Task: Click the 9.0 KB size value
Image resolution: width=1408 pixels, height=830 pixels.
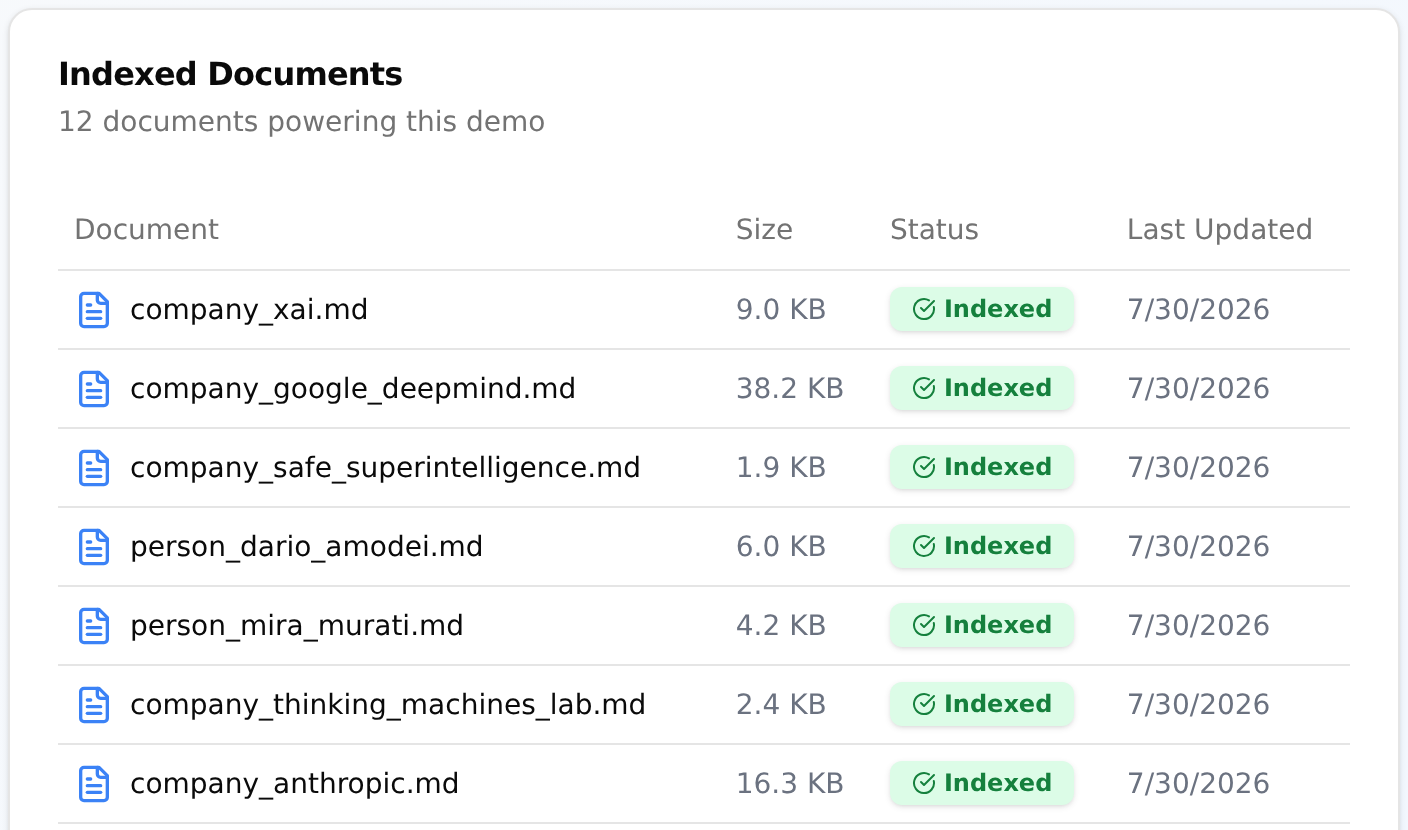Action: tap(781, 310)
